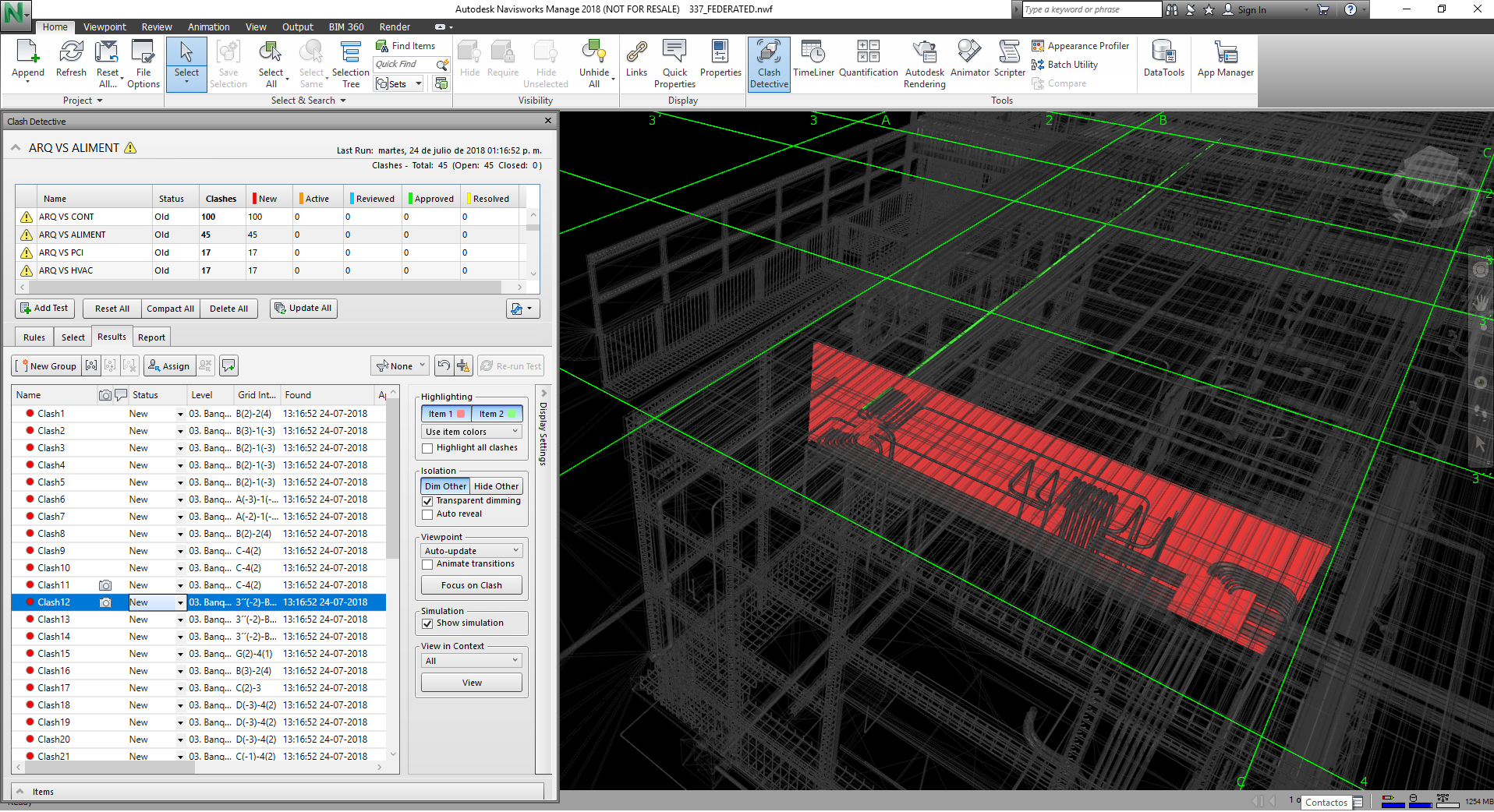Select the Clash15 row in results
1494x812 pixels.
pos(54,654)
